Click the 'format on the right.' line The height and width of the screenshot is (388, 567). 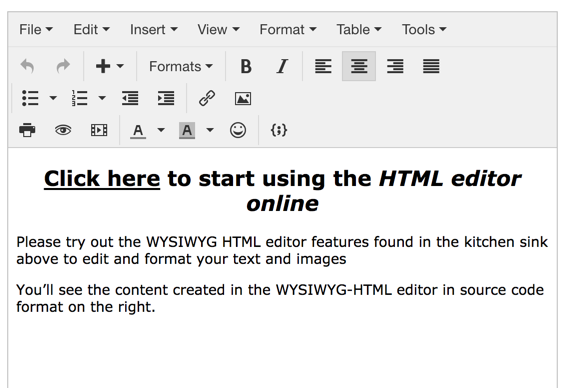click(86, 307)
